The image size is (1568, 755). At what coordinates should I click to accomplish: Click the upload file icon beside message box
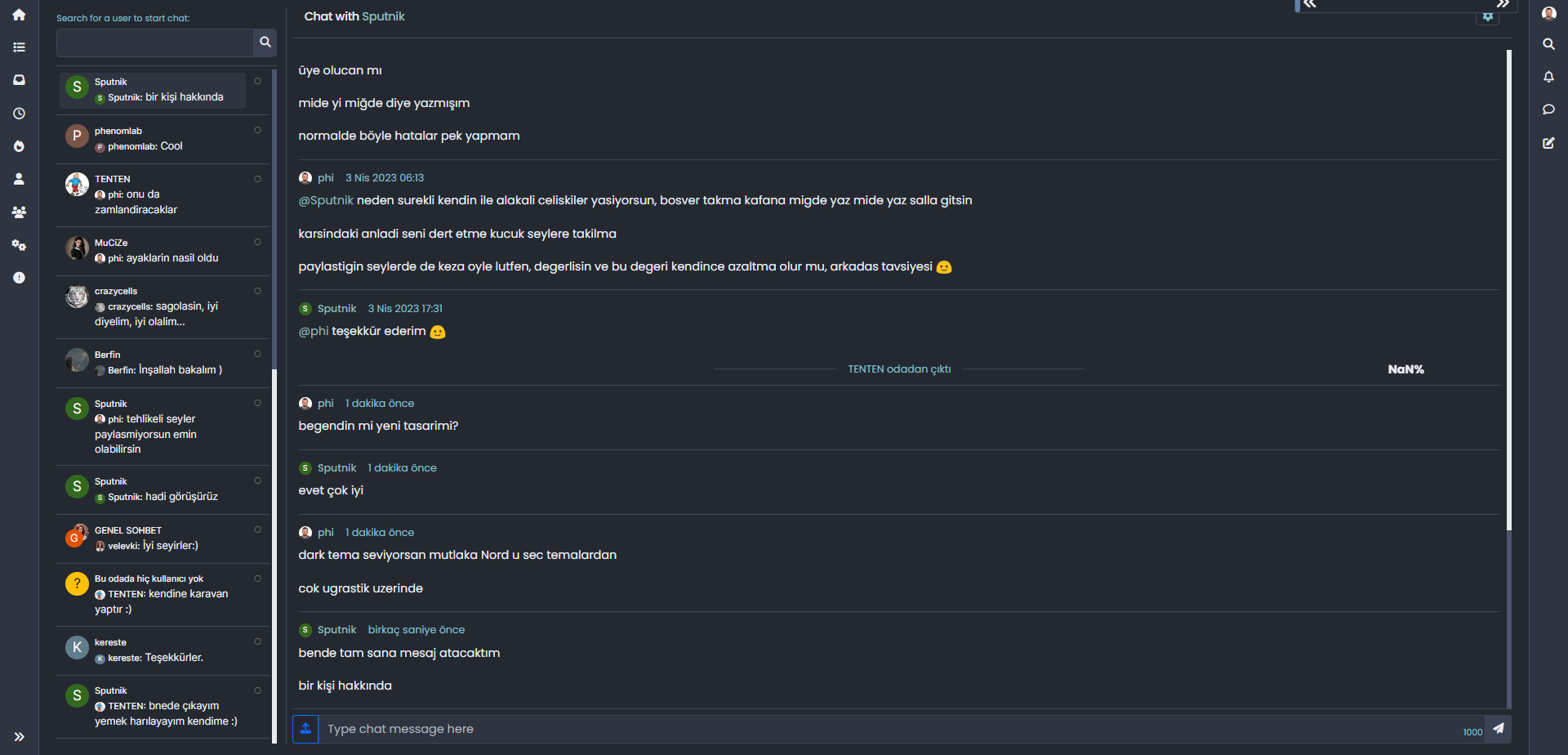coord(305,729)
